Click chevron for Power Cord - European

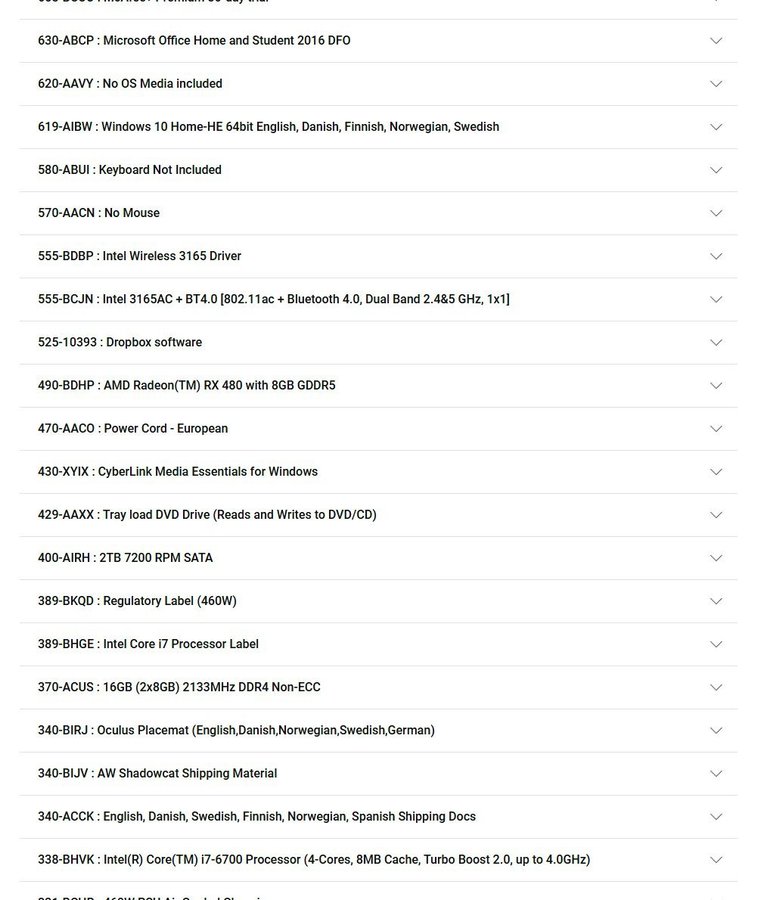point(716,428)
